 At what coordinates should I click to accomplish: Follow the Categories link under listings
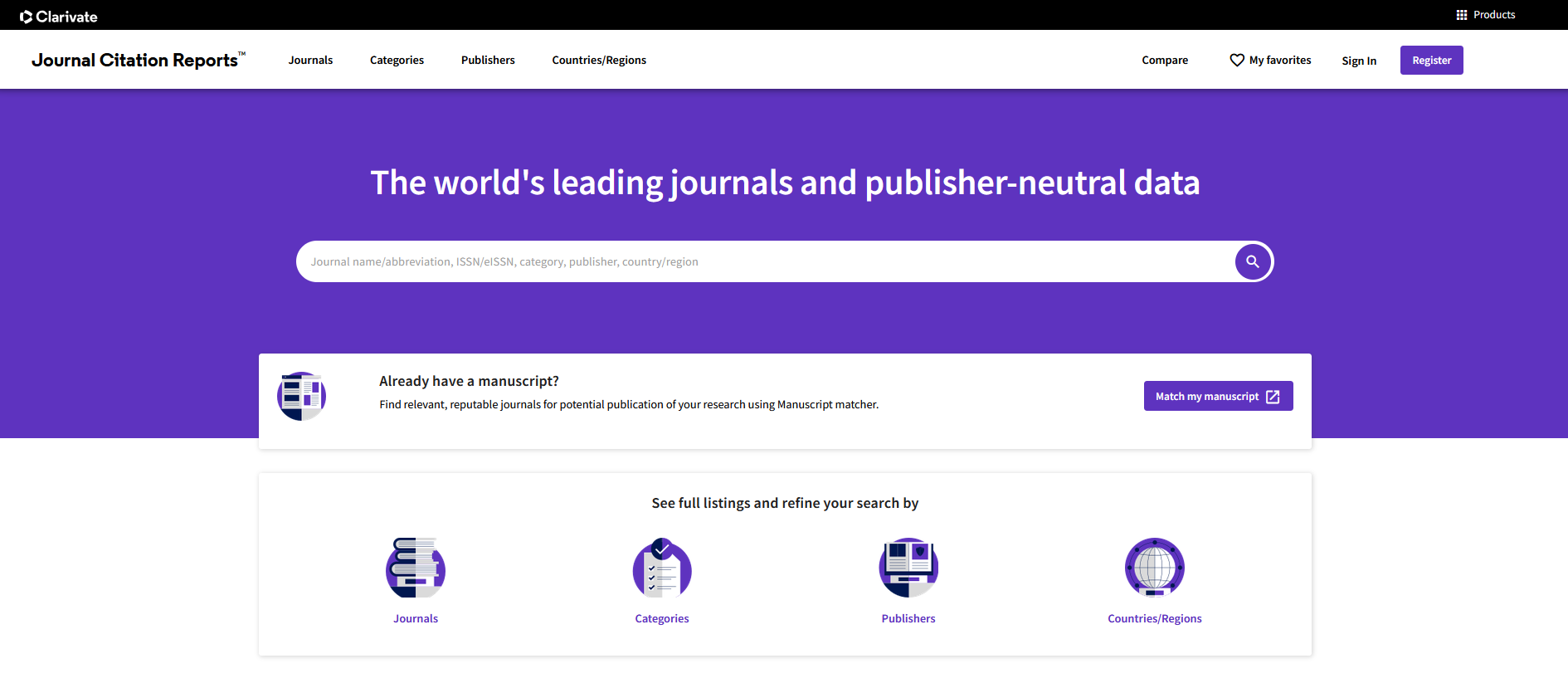point(662,618)
